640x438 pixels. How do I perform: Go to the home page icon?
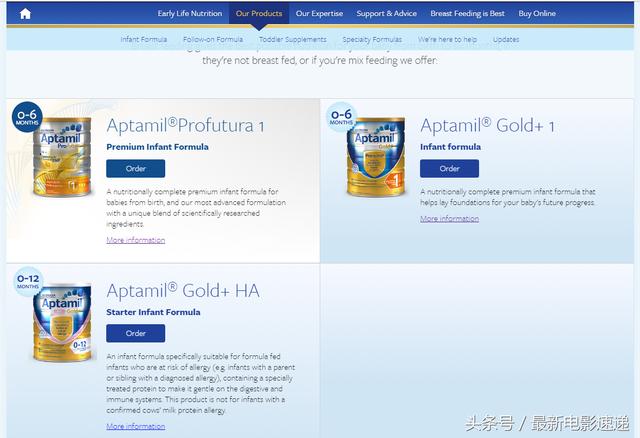[x=25, y=14]
